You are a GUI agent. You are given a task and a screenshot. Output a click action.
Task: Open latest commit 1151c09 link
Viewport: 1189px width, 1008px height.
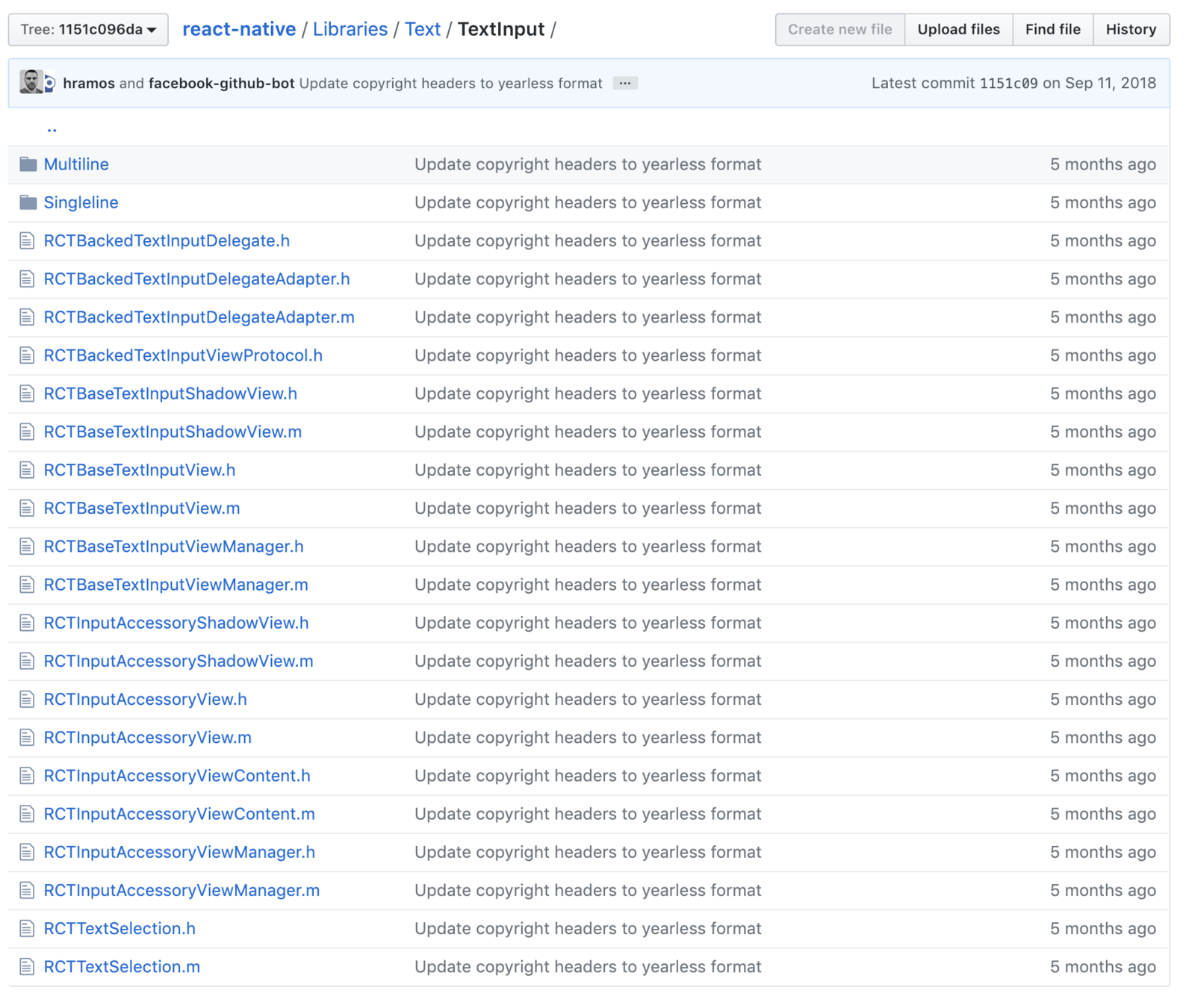pos(1008,83)
